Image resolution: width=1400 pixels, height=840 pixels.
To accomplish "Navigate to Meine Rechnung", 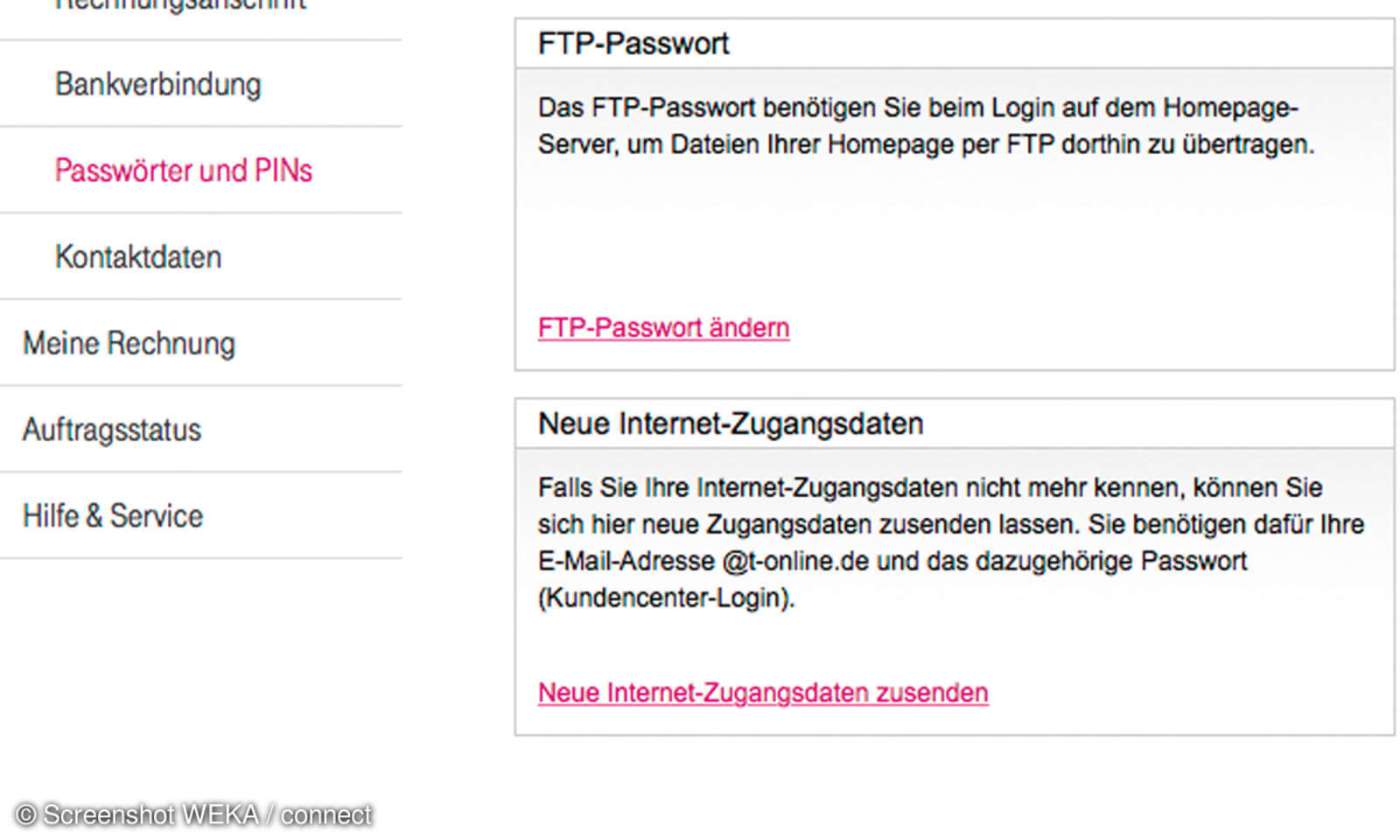I will 129,343.
